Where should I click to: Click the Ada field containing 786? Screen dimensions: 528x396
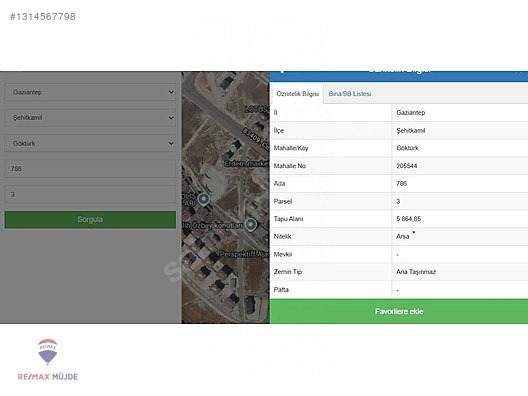click(90, 169)
